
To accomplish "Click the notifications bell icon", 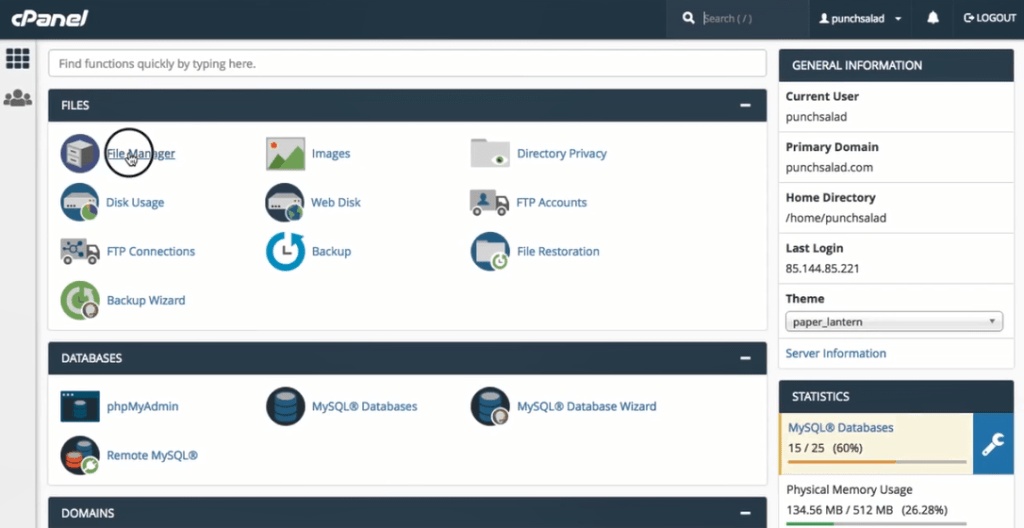I will (933, 18).
